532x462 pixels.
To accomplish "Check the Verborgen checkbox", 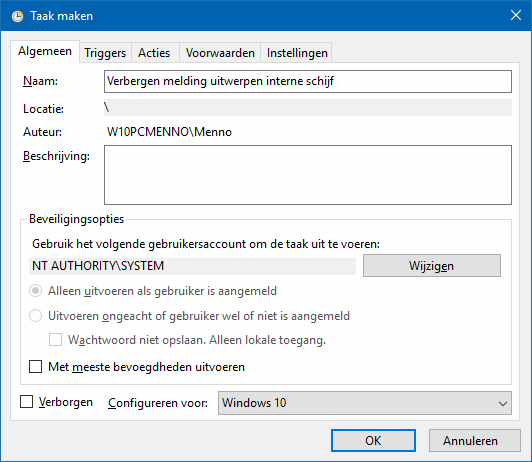I will pos(26,402).
